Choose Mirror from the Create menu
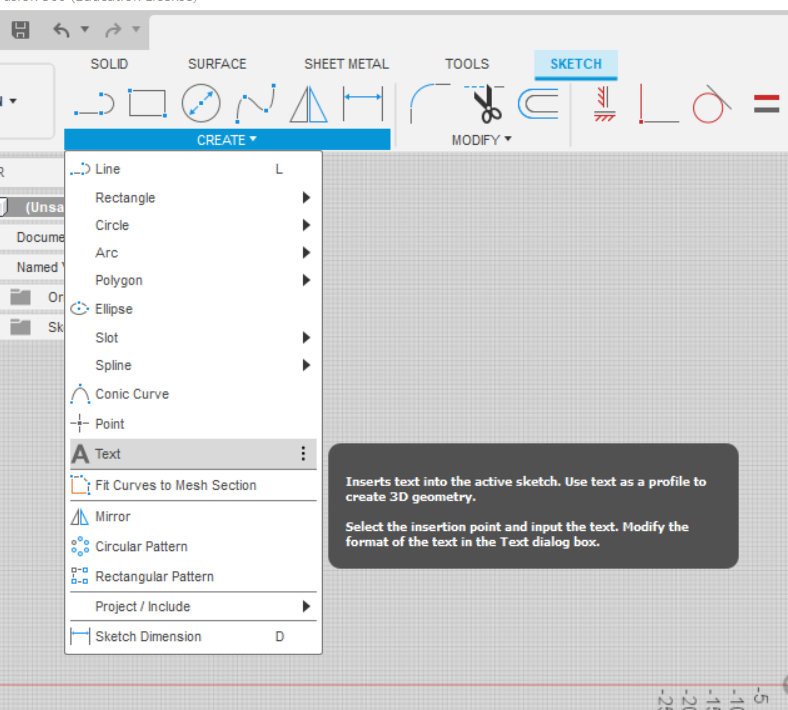The image size is (788, 710). (x=193, y=517)
